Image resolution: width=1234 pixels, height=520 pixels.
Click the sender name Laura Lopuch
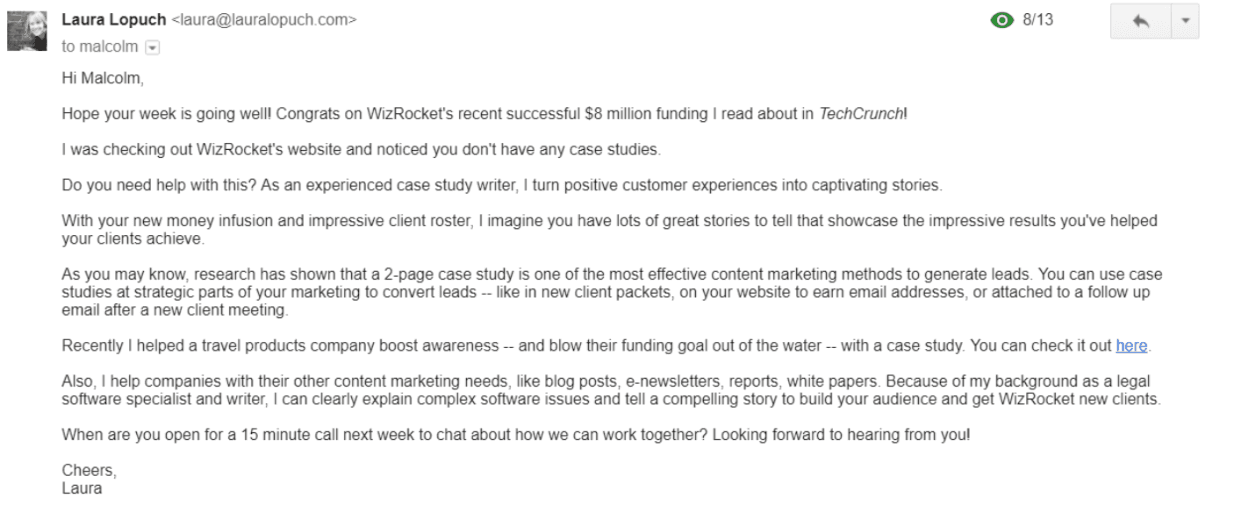point(114,19)
